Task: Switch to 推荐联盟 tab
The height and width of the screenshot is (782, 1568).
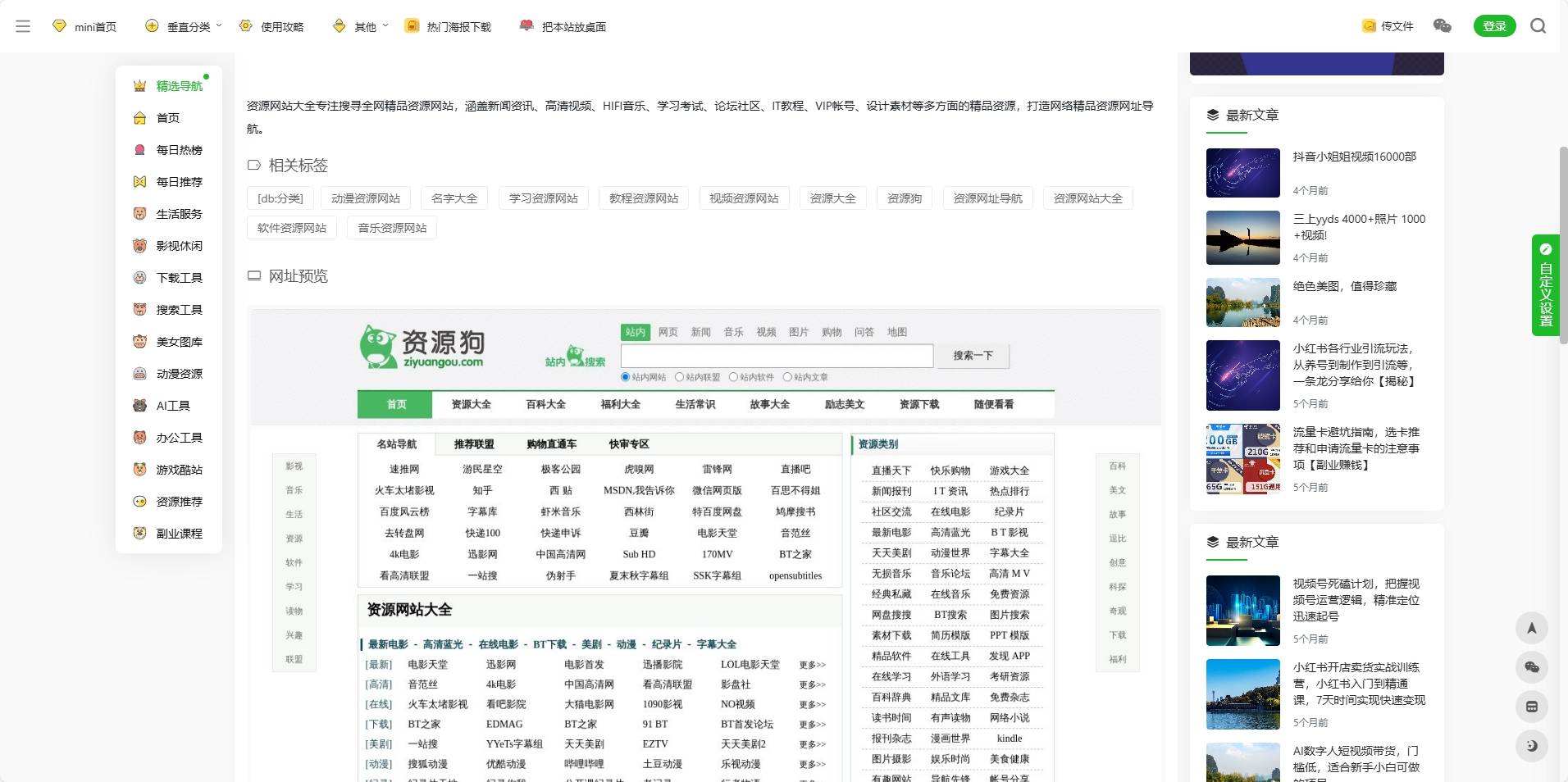Action: coord(474,444)
